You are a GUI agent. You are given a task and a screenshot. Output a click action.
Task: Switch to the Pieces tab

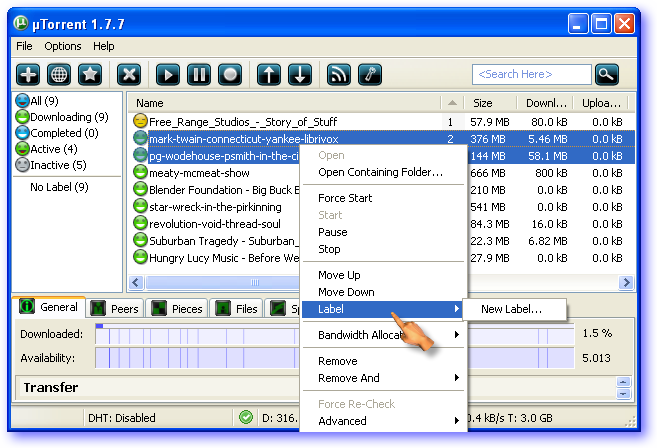(x=177, y=309)
